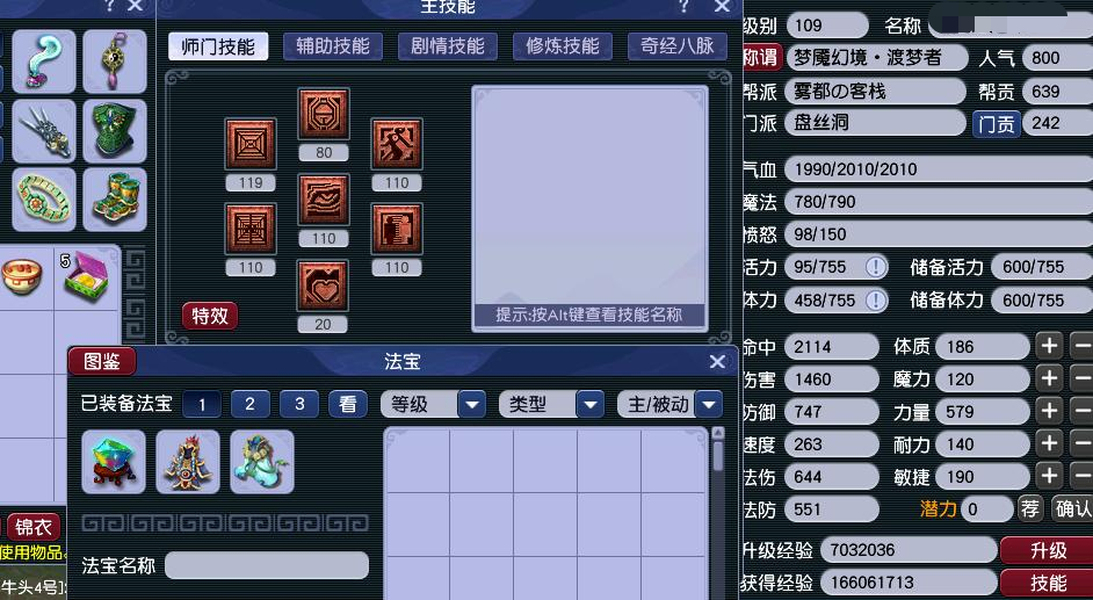The height and width of the screenshot is (600, 1093).
Task: Switch to the 奇经八脉 tab
Action: click(x=678, y=47)
